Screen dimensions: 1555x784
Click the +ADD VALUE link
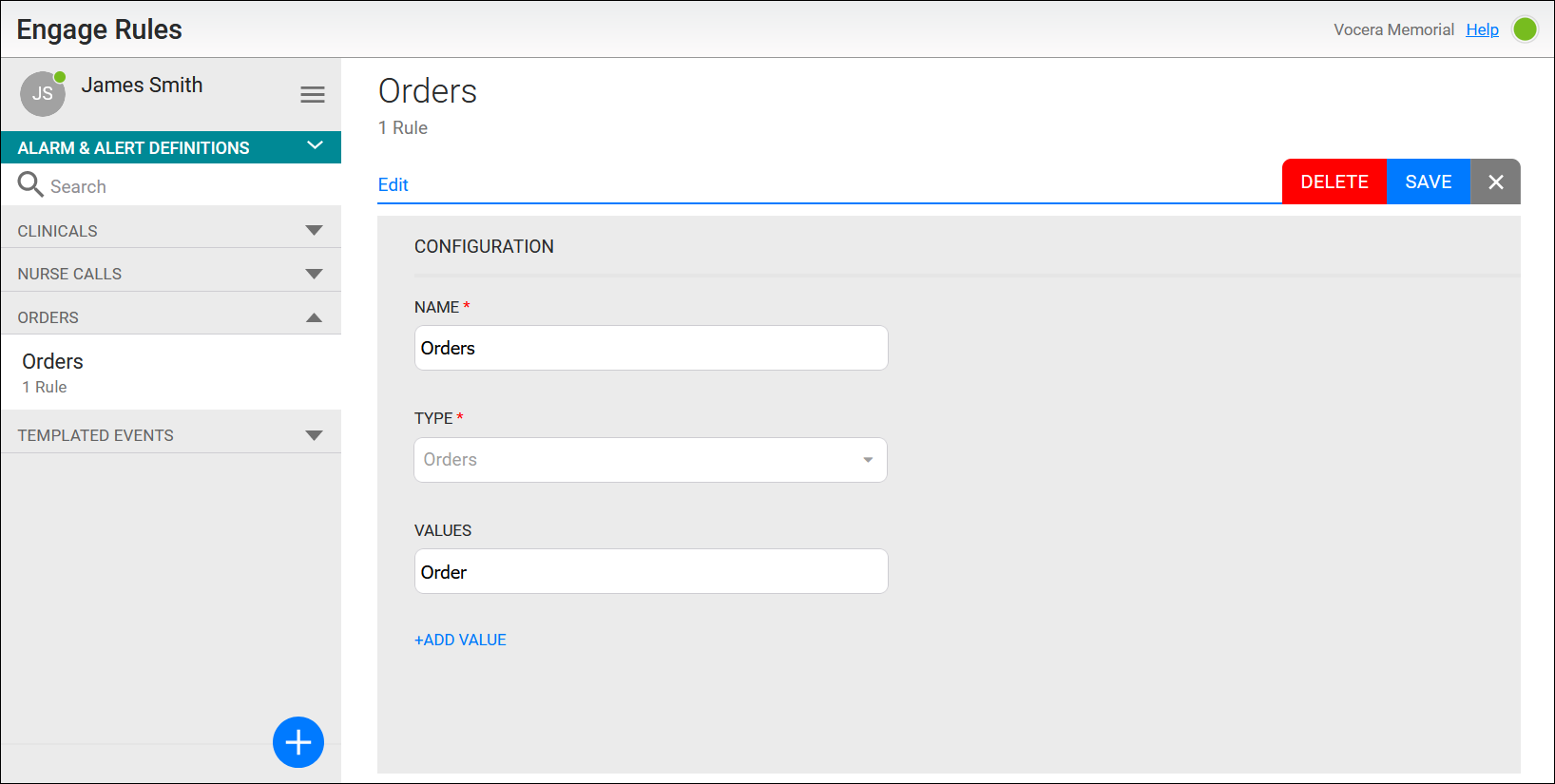460,640
